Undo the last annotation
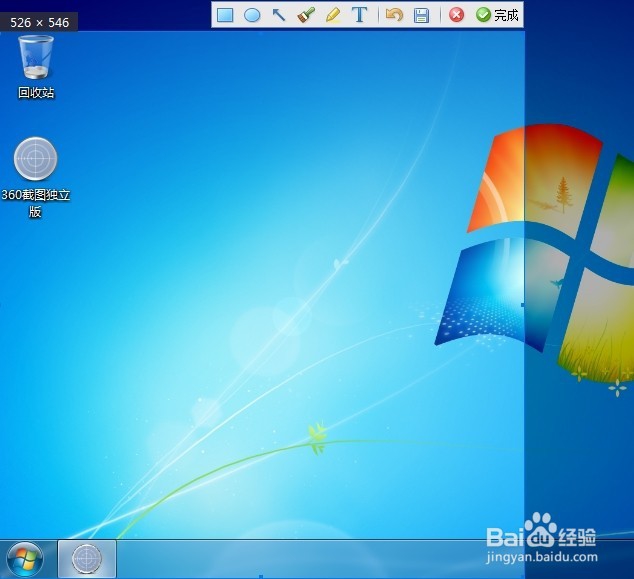634x579 pixels. (394, 15)
